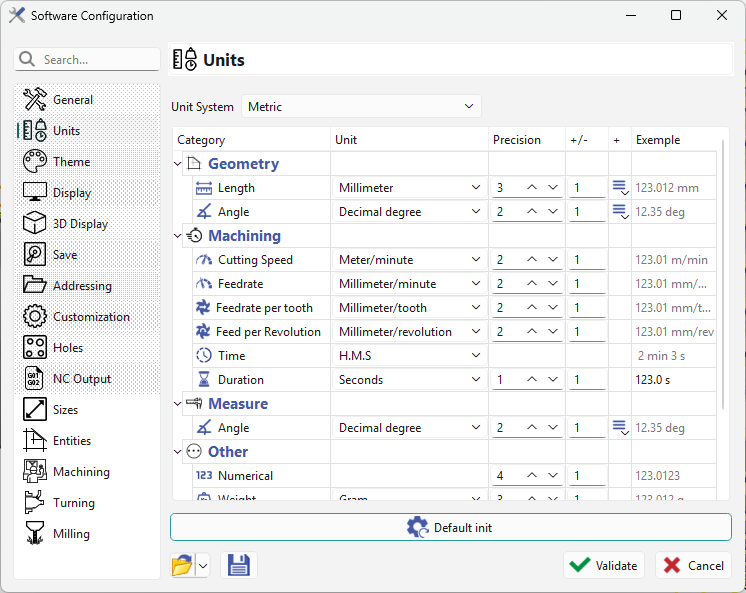Open the Milling settings page
The height and width of the screenshot is (593, 746).
click(70, 534)
